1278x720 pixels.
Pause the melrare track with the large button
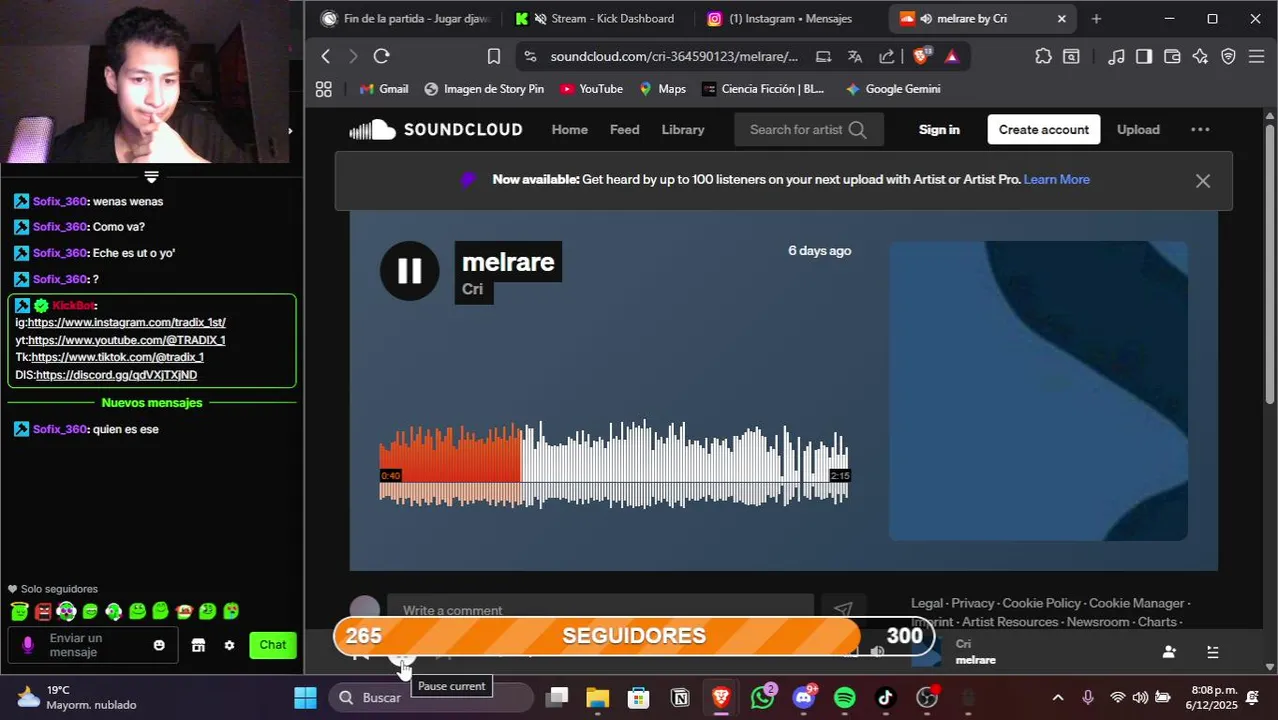pyautogui.click(x=409, y=271)
